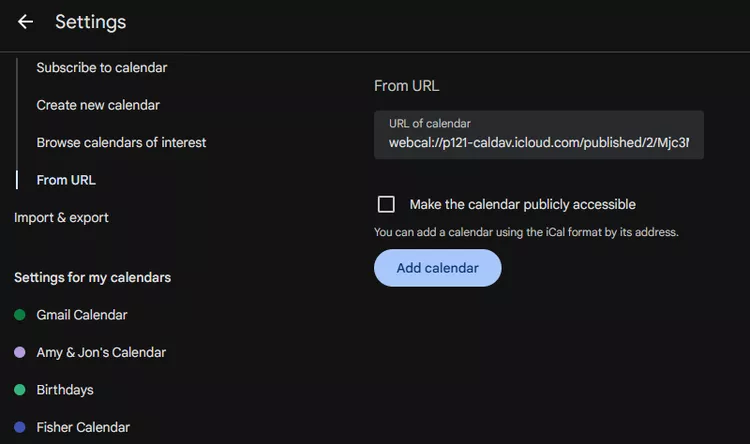Click the color dot next to Birthdays
750x444 pixels.
[20, 390]
